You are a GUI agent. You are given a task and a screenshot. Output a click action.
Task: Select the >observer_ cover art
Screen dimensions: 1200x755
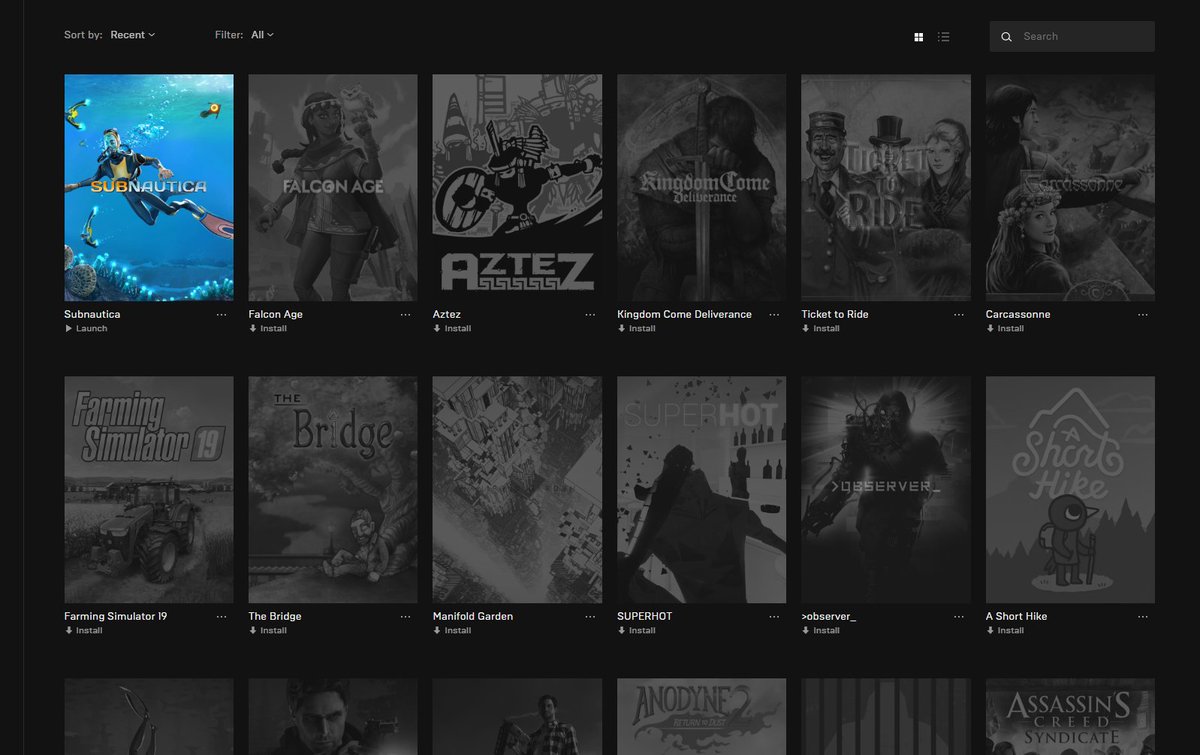[x=886, y=489]
